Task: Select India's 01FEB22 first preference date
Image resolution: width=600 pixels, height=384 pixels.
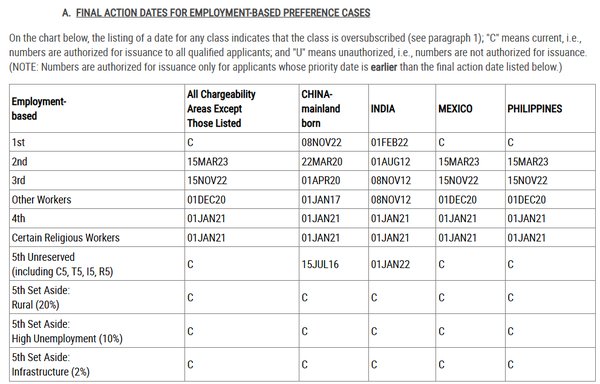Action: click(389, 142)
